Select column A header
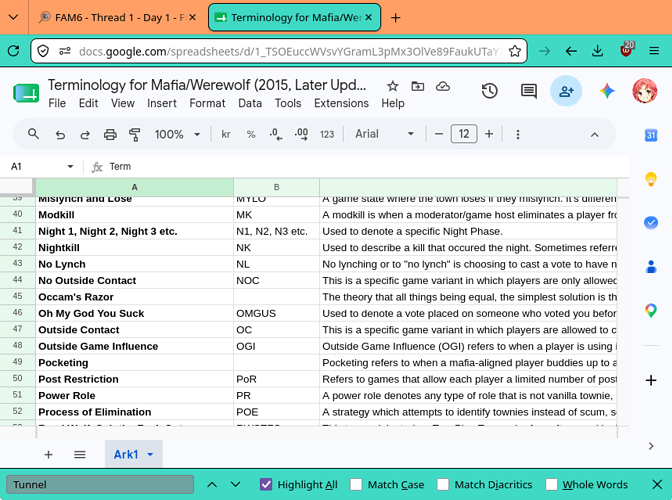Screen dimensions: 672x500 (x=135, y=187)
